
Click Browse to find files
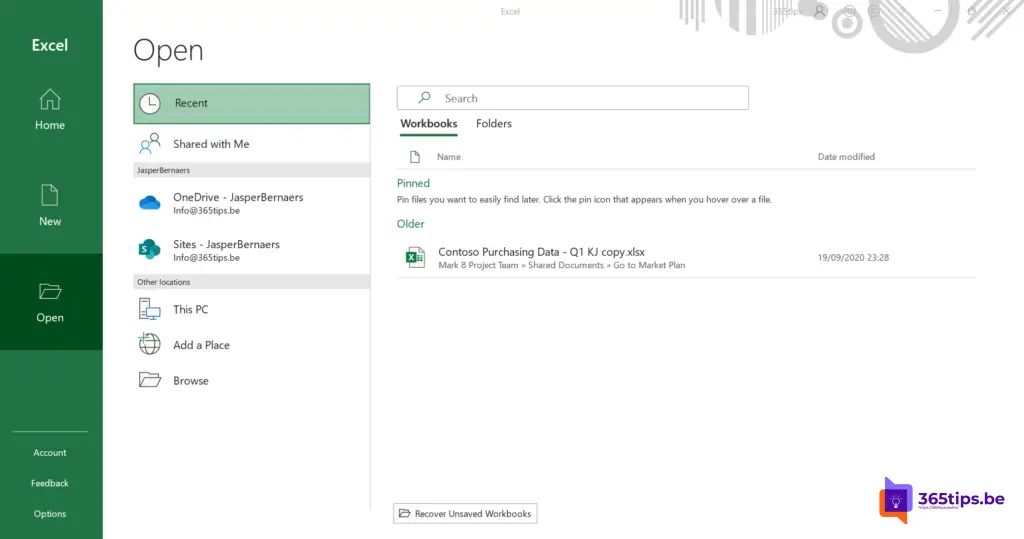point(251,380)
